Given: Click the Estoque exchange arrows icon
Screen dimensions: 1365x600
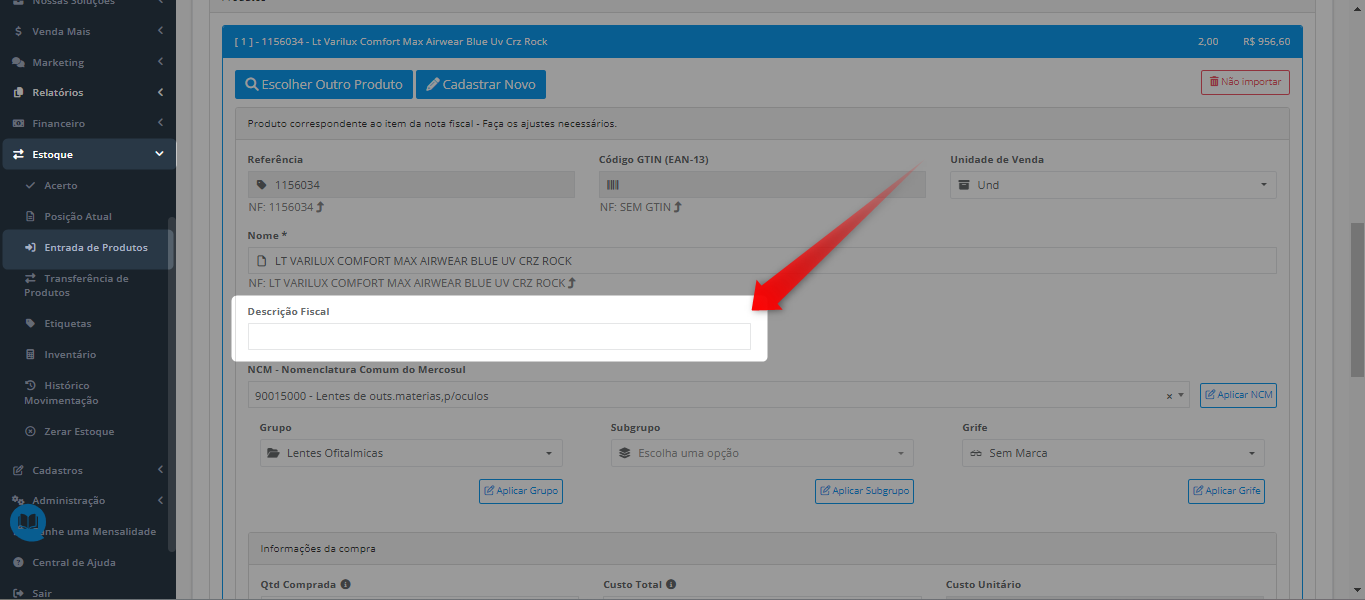Looking at the screenshot, I should [18, 154].
